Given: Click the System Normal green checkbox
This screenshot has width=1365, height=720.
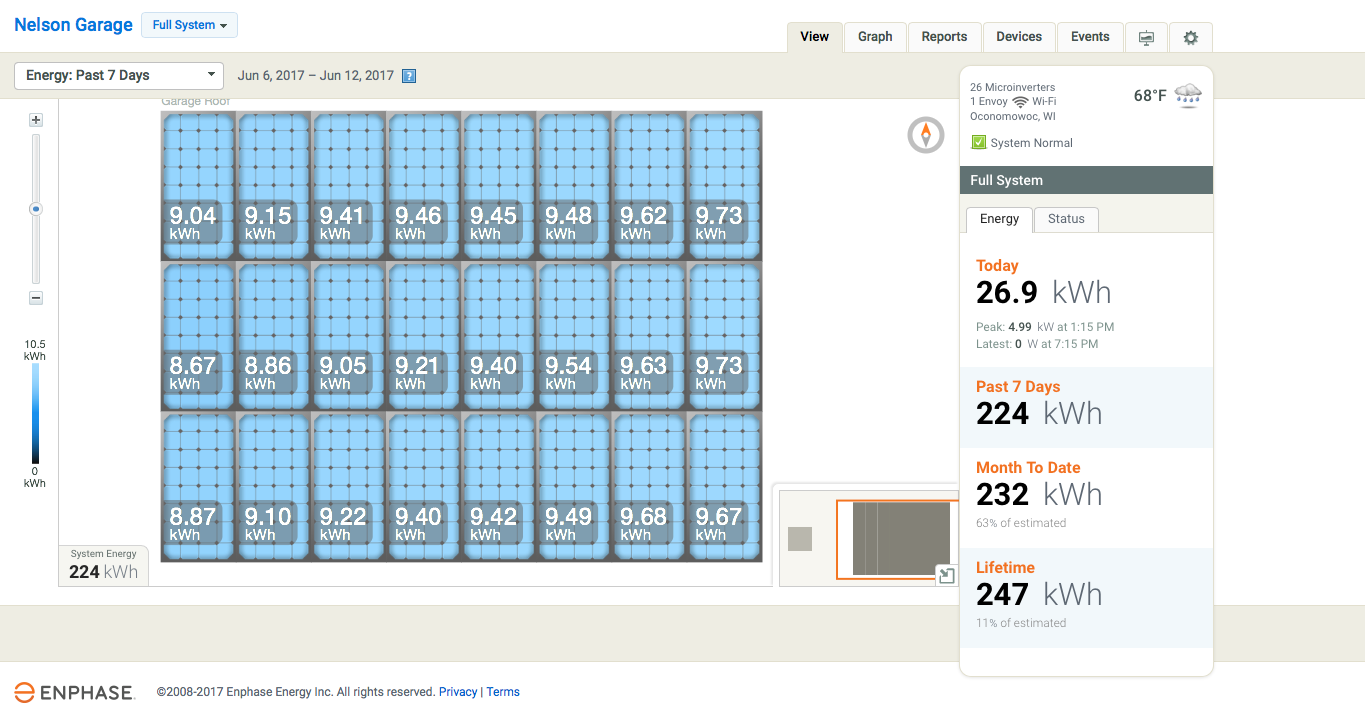Looking at the screenshot, I should [979, 143].
